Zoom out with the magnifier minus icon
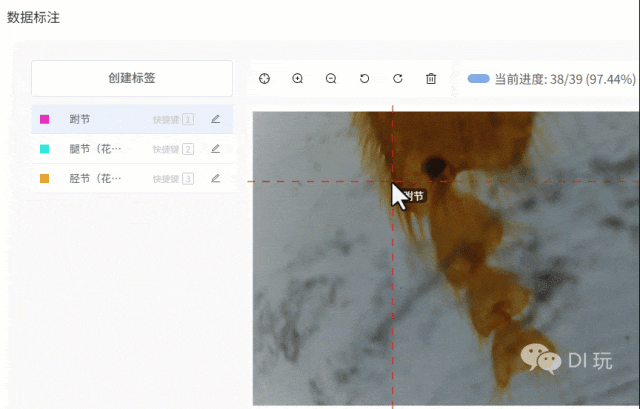This screenshot has width=640, height=409. pyautogui.click(x=331, y=78)
